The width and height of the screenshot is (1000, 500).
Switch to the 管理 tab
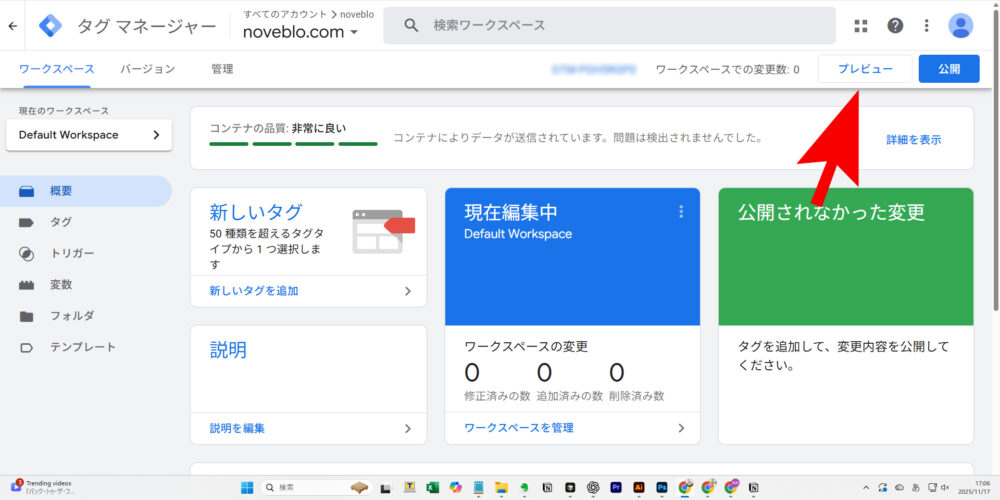222,69
